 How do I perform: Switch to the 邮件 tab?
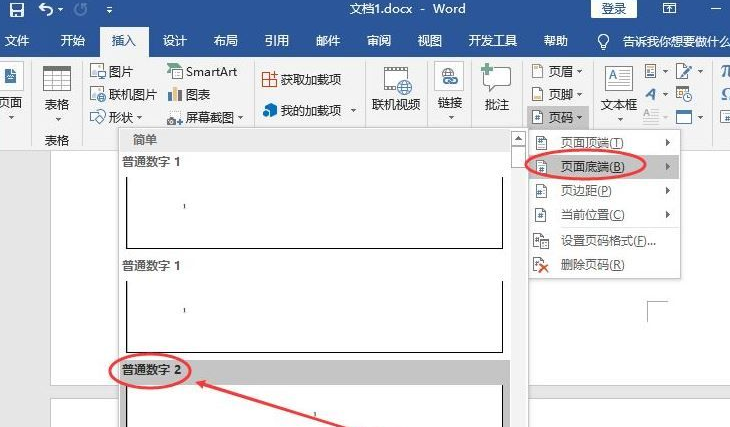[328, 41]
